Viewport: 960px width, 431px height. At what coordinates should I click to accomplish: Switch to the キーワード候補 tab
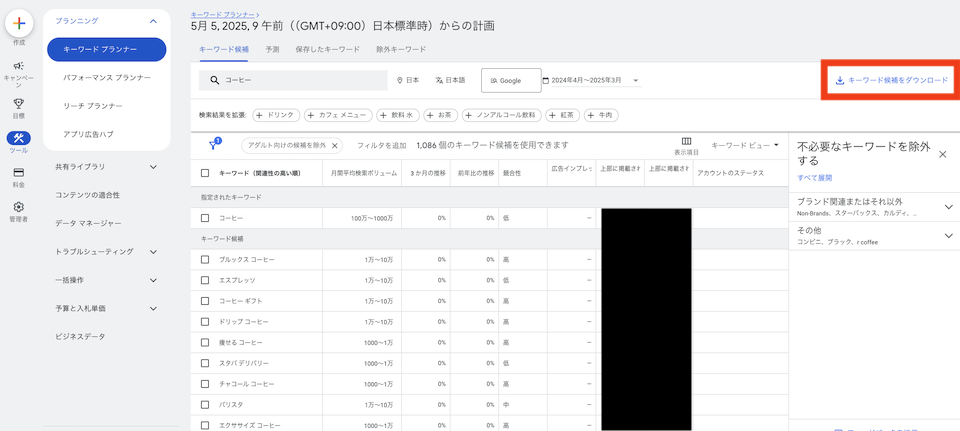[x=224, y=50]
